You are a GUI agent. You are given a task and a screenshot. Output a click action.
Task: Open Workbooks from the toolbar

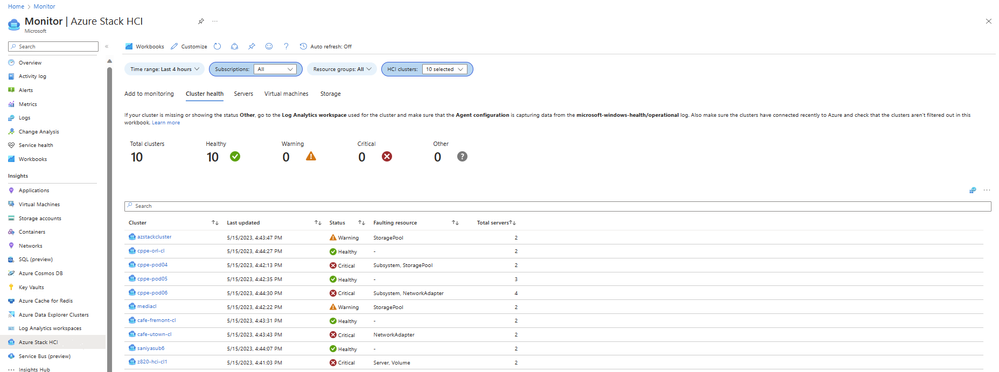point(145,46)
